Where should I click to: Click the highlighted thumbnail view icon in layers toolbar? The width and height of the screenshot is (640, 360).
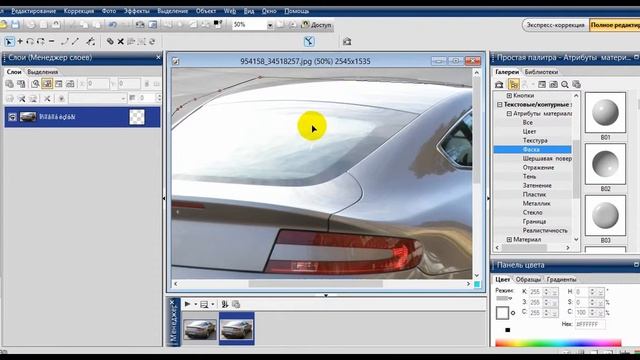tap(47, 84)
